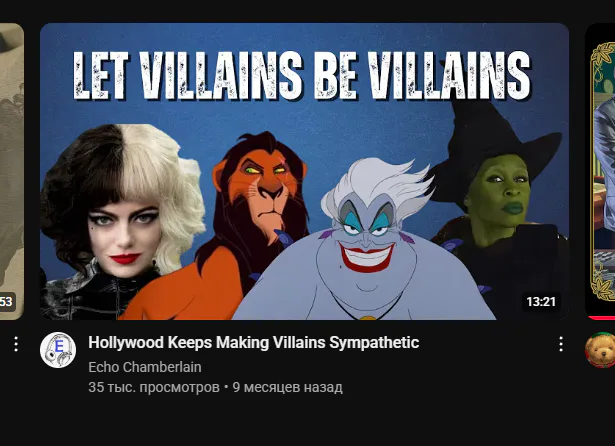615x446 pixels.
Task: Click the "35 тыс. просмотров" view count
Action: [x=154, y=387]
